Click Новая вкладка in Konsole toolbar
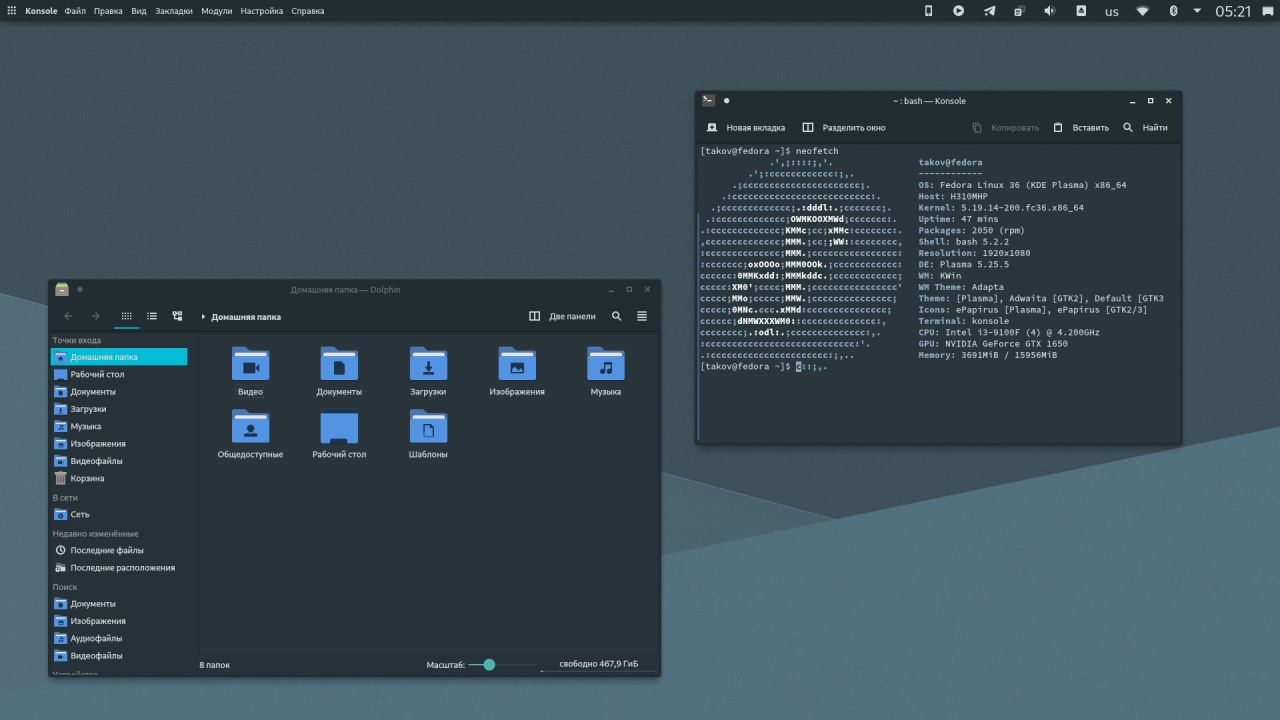Viewport: 1280px width, 720px height. (745, 128)
